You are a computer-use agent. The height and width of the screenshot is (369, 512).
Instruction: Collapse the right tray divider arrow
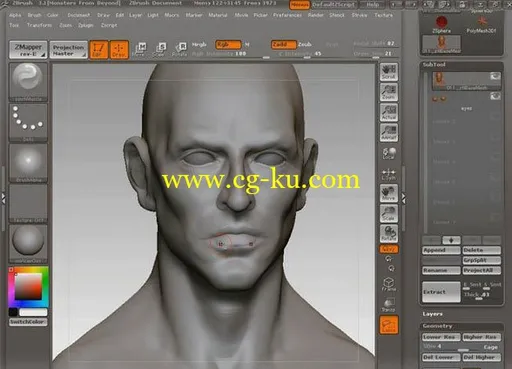pyautogui.click(x=403, y=199)
